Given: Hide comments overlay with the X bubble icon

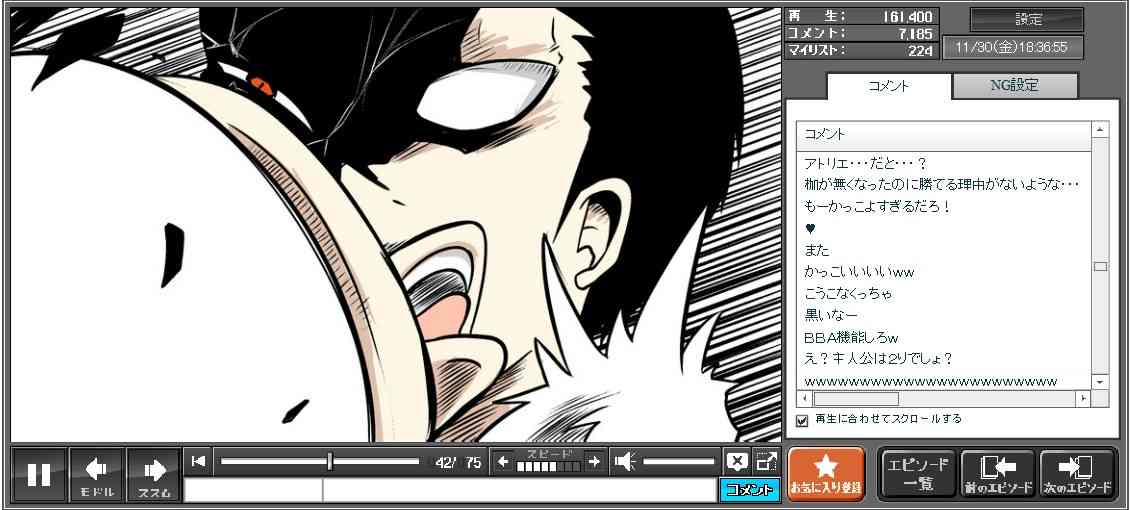Looking at the screenshot, I should [736, 461].
